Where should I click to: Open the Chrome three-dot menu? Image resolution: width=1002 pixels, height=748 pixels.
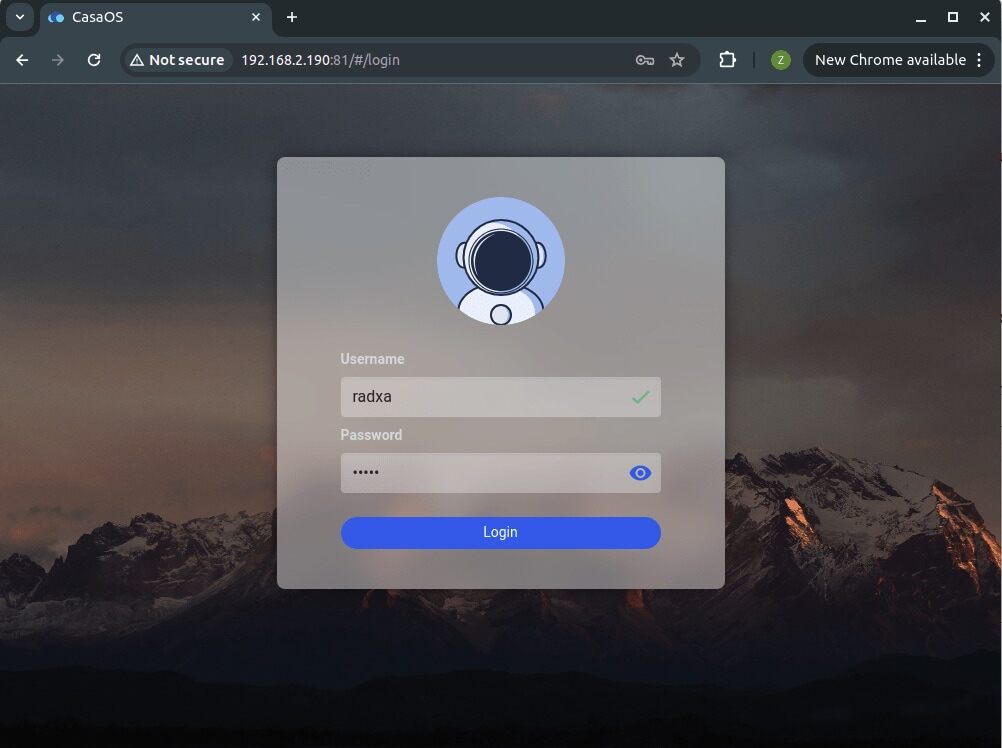979,60
